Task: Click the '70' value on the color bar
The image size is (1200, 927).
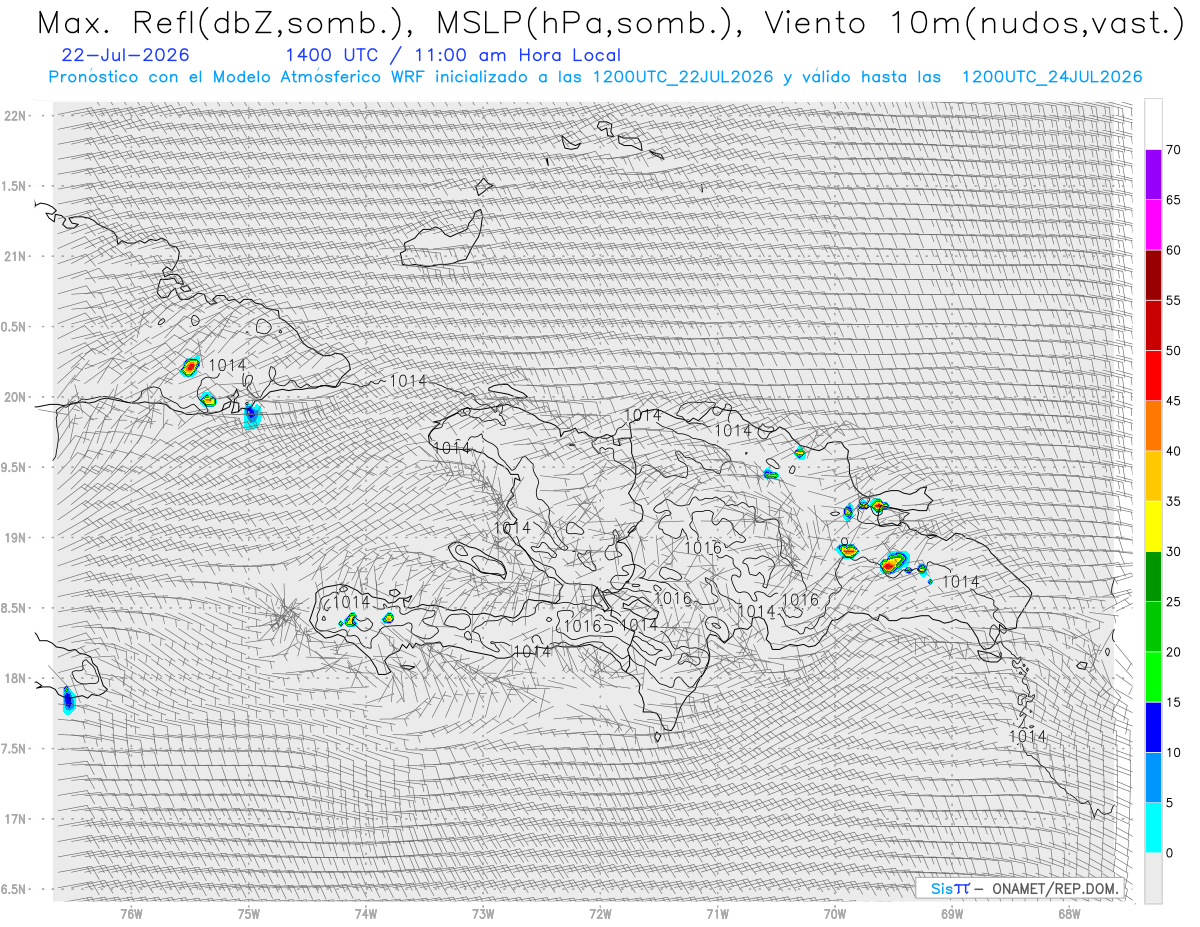Action: point(1174,150)
